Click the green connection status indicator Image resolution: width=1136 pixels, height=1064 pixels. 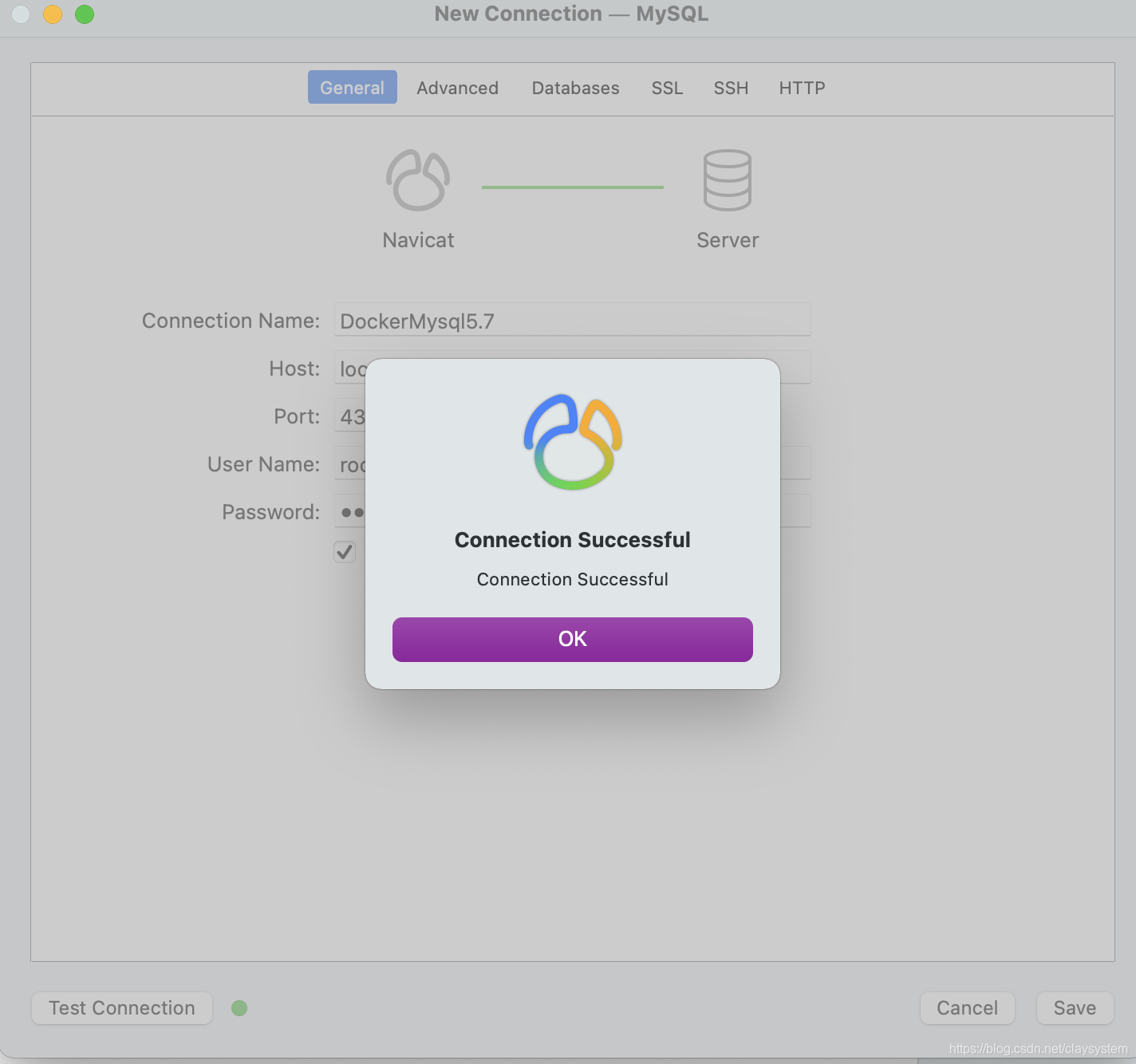coord(239,1008)
